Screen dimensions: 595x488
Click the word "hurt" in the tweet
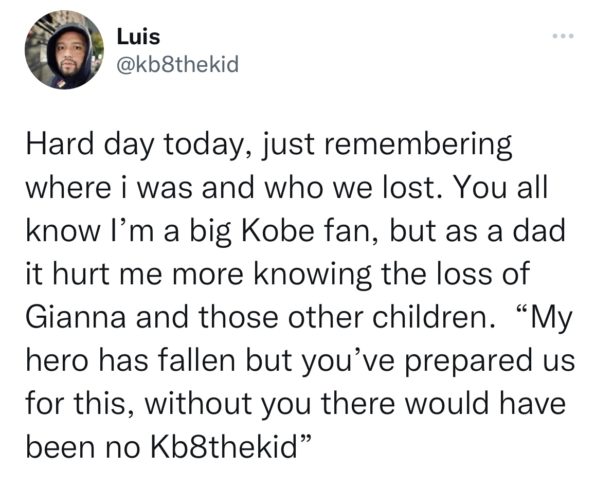click(80, 274)
